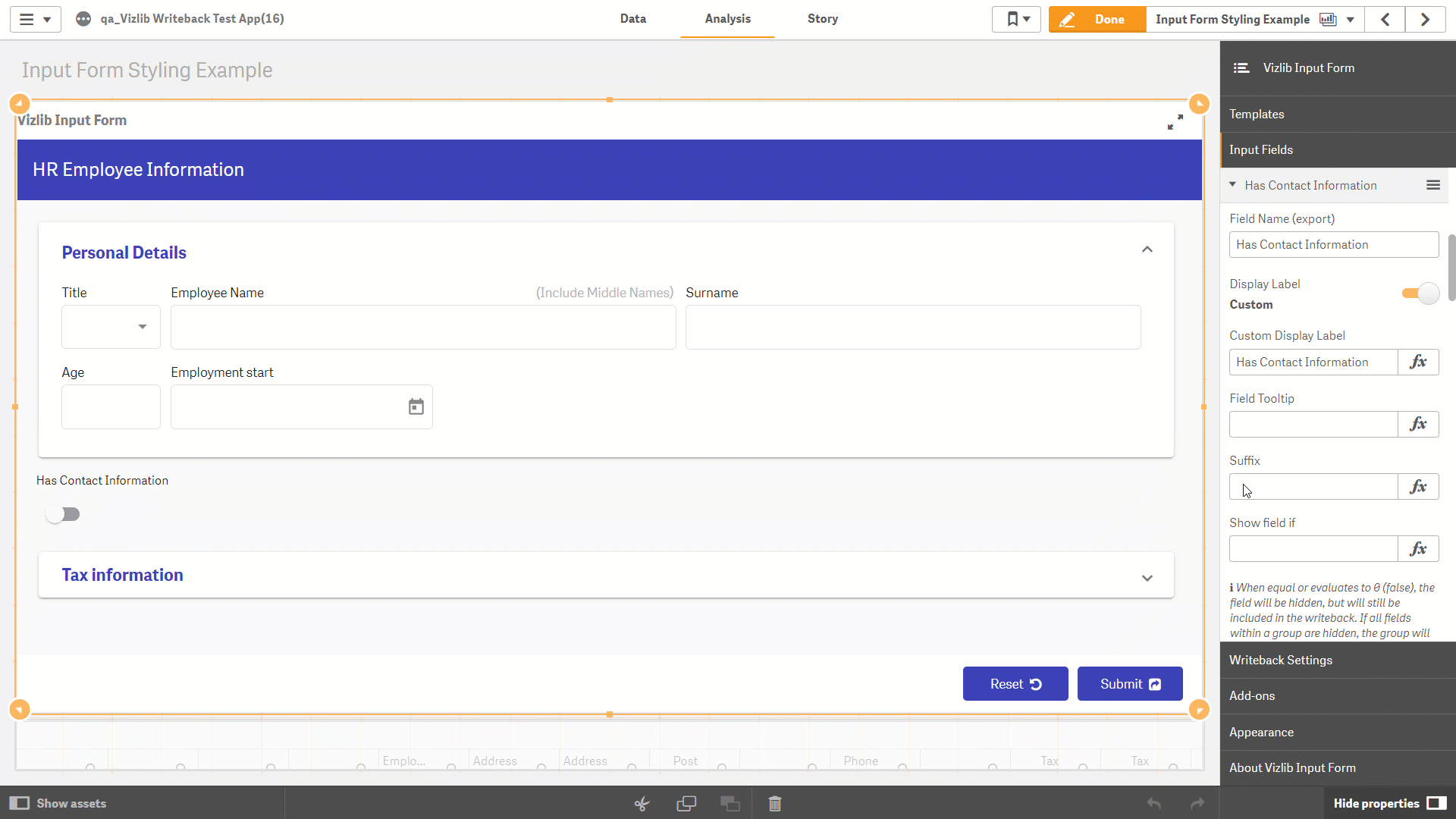Click the Employee Name input field
The width and height of the screenshot is (1456, 819).
(423, 327)
